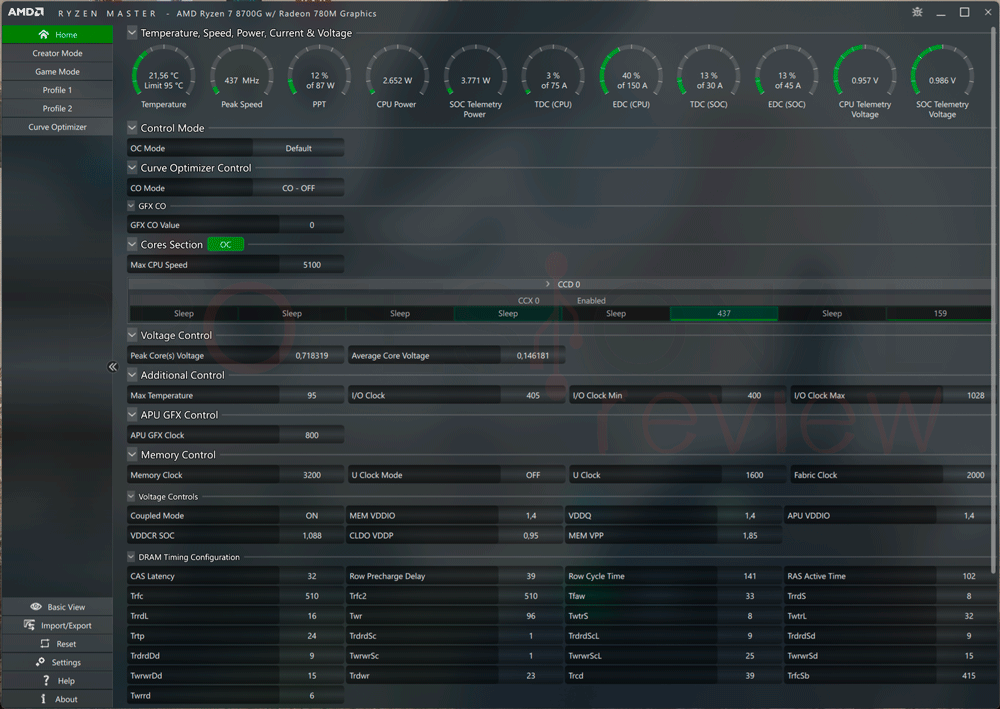Click APU GFX Clock value 800
Viewport: 1000px width, 709px height.
click(x=311, y=435)
